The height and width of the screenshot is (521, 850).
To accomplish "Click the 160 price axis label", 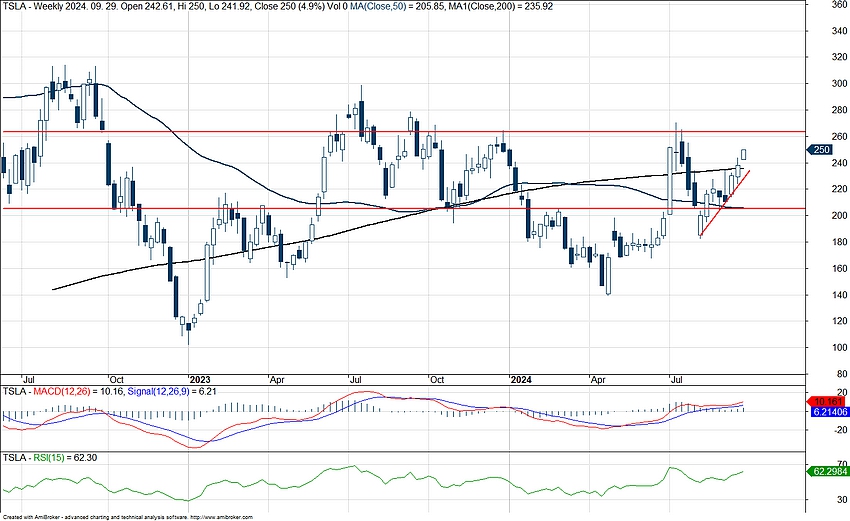I will click(x=839, y=268).
